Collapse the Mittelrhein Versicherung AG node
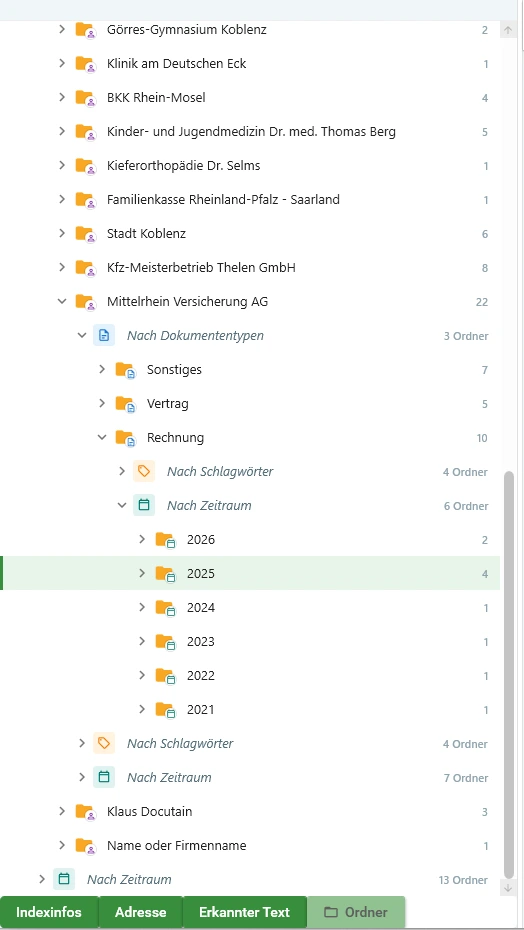This screenshot has height=930, width=524. [62, 301]
